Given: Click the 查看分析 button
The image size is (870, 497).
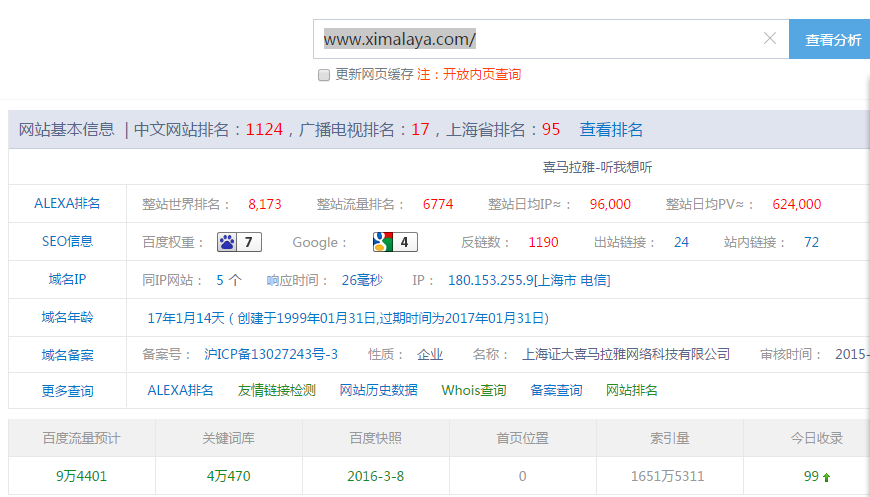Looking at the screenshot, I should pyautogui.click(x=830, y=39).
